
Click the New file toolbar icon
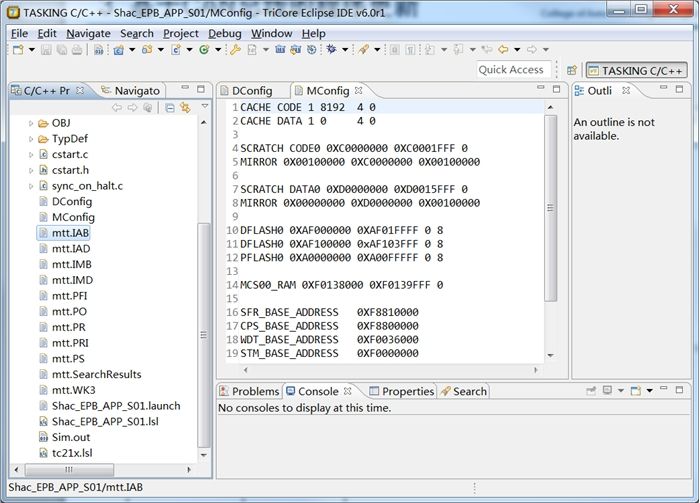click(18, 49)
